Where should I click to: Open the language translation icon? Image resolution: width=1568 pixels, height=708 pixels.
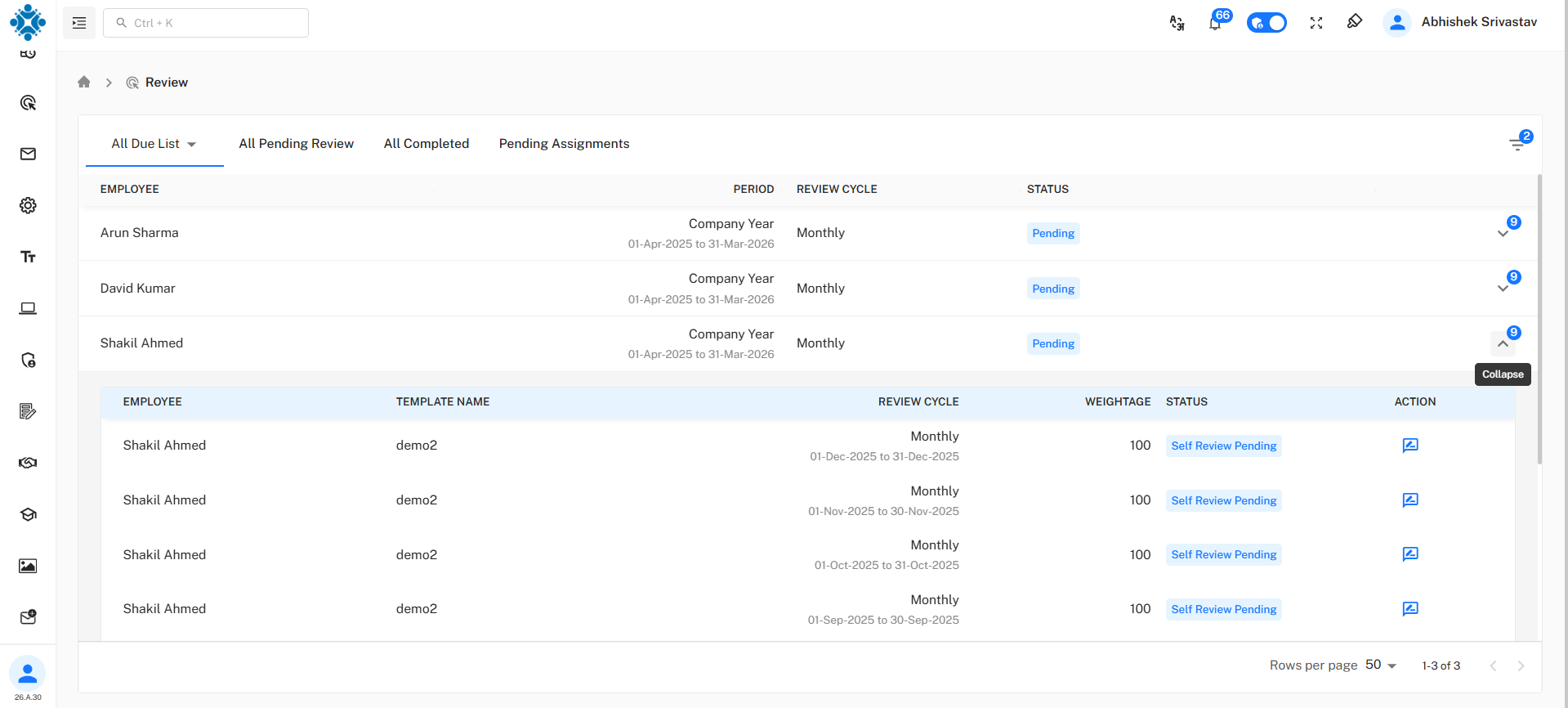1177,23
